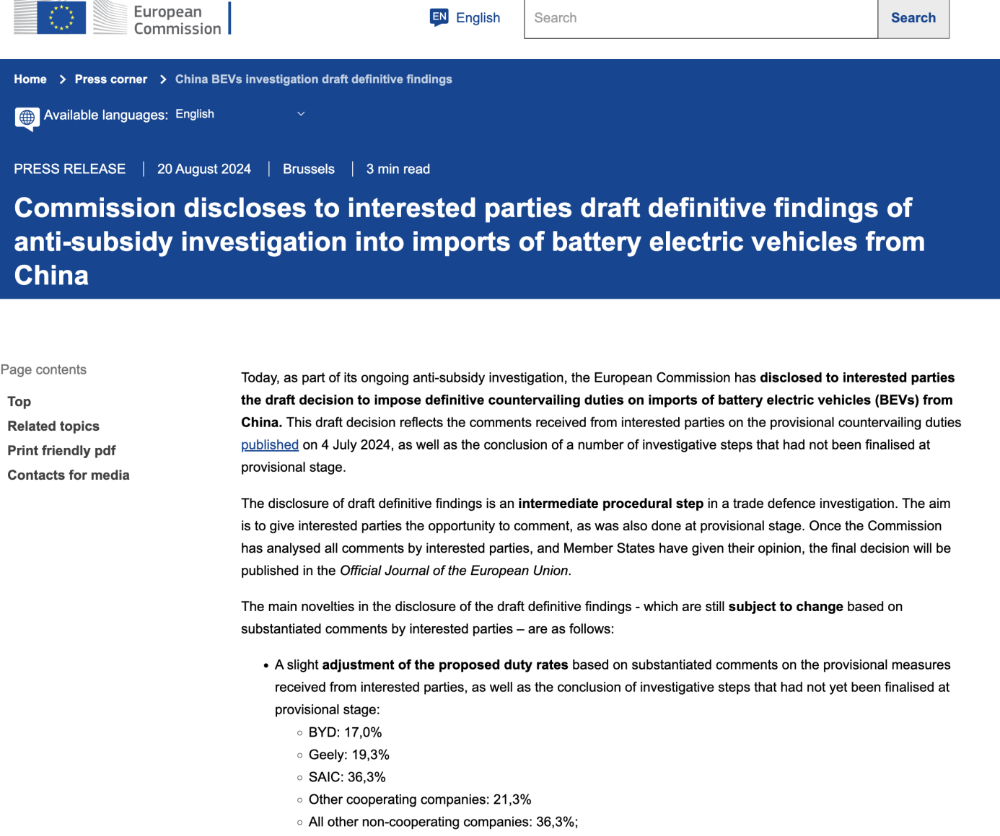The width and height of the screenshot is (1000, 836).
Task: Click 'All other non-cooperating companies: 36,3%' entry
Action: tap(443, 822)
